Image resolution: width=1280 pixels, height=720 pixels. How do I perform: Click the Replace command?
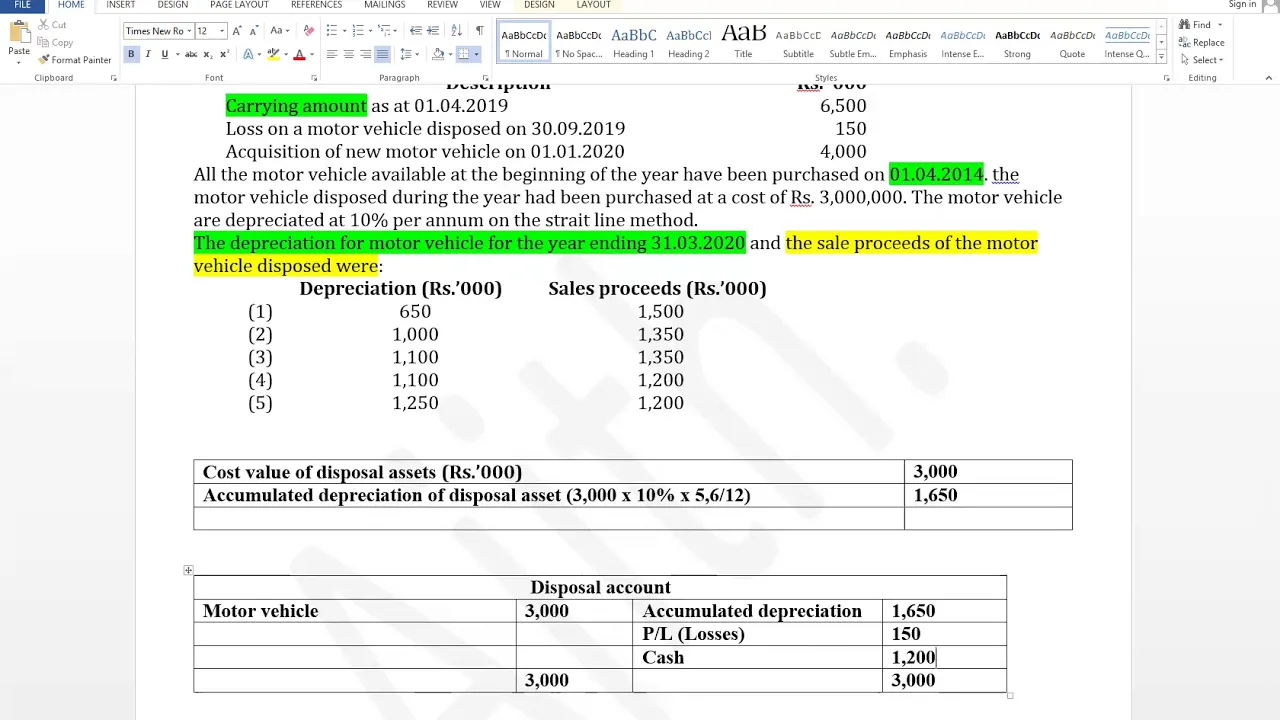pos(1202,42)
